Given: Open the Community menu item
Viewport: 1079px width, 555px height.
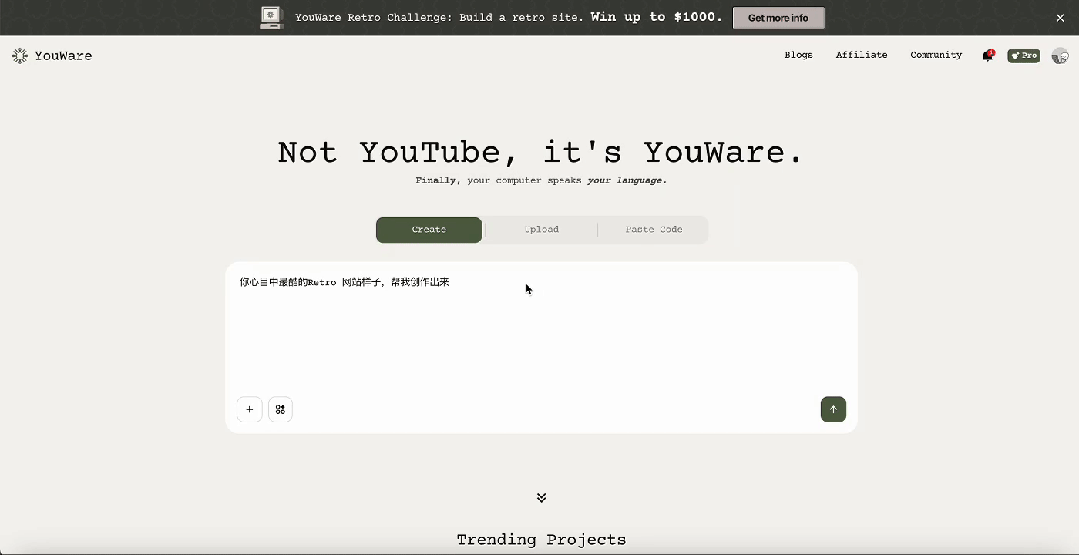Looking at the screenshot, I should pos(936,56).
